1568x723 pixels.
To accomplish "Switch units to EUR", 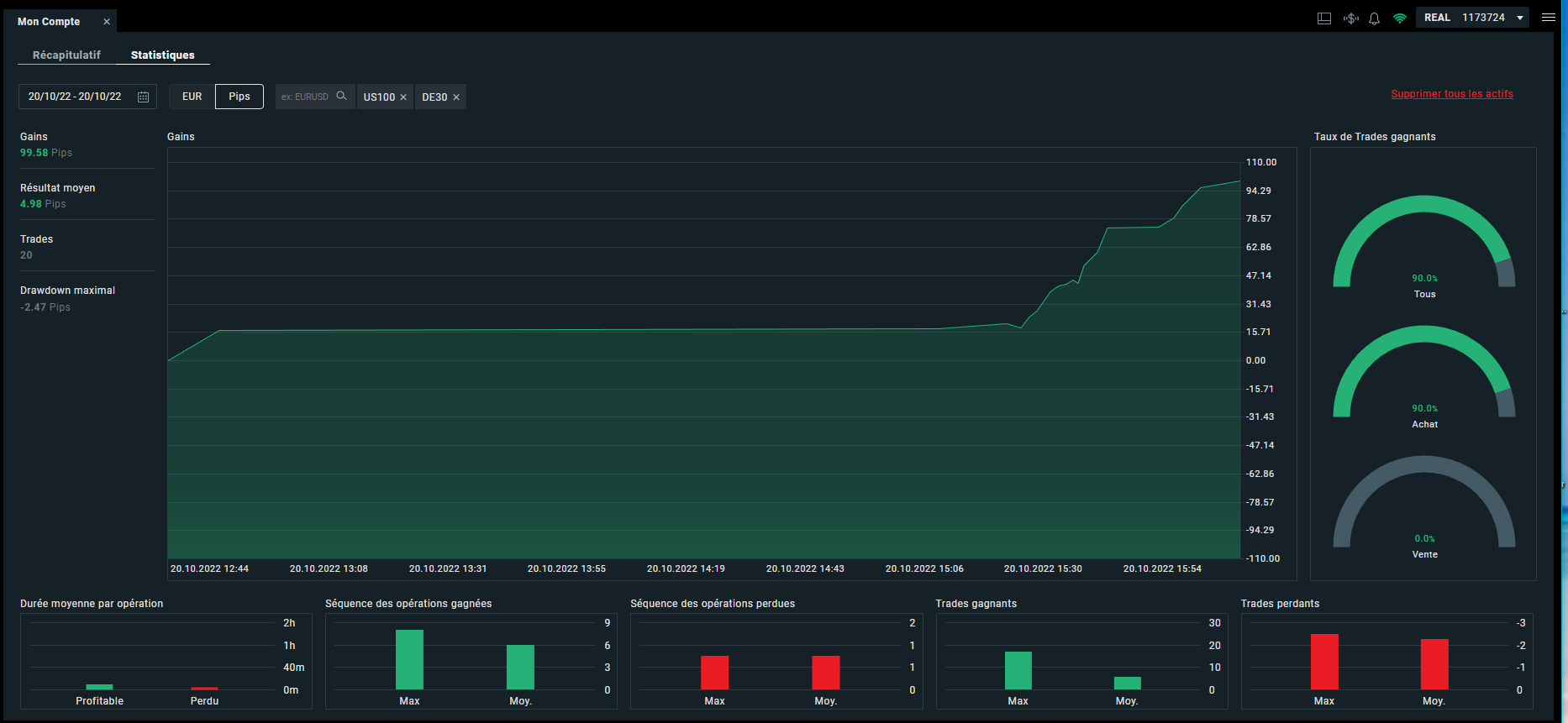I will [192, 97].
